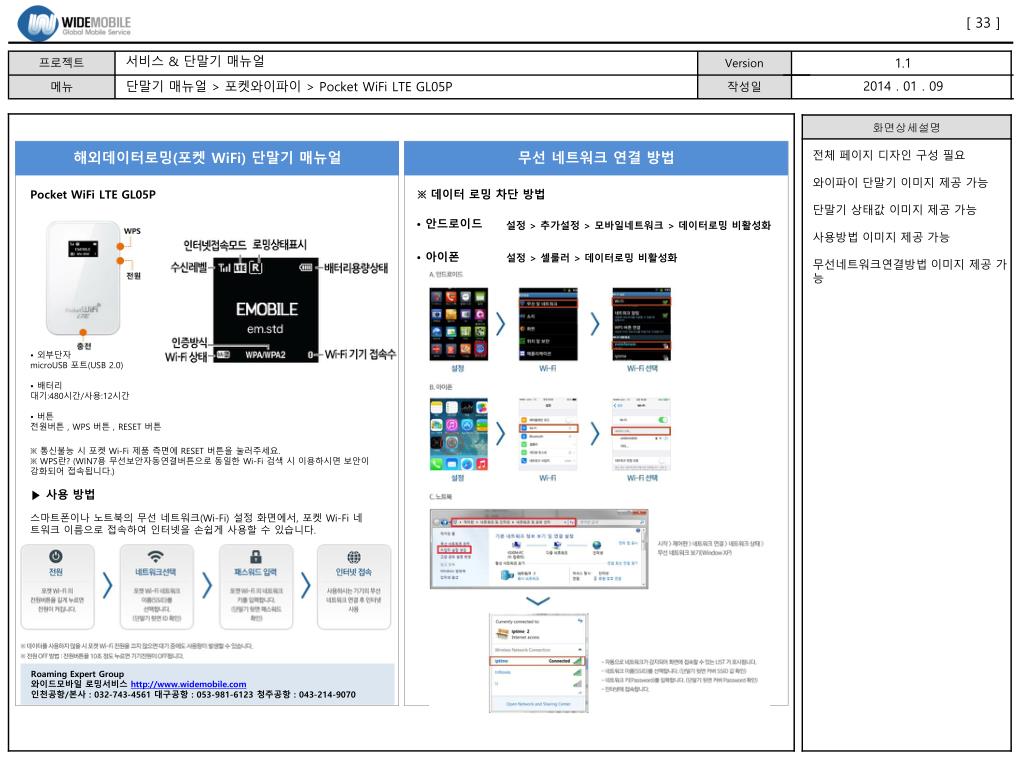Click the 무선 네트워크 연결 방법 banner
This screenshot has width=1024, height=768.
point(596,157)
